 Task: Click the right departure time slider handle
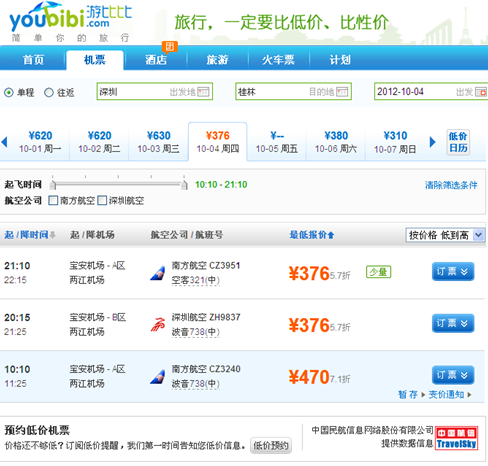[184, 185]
